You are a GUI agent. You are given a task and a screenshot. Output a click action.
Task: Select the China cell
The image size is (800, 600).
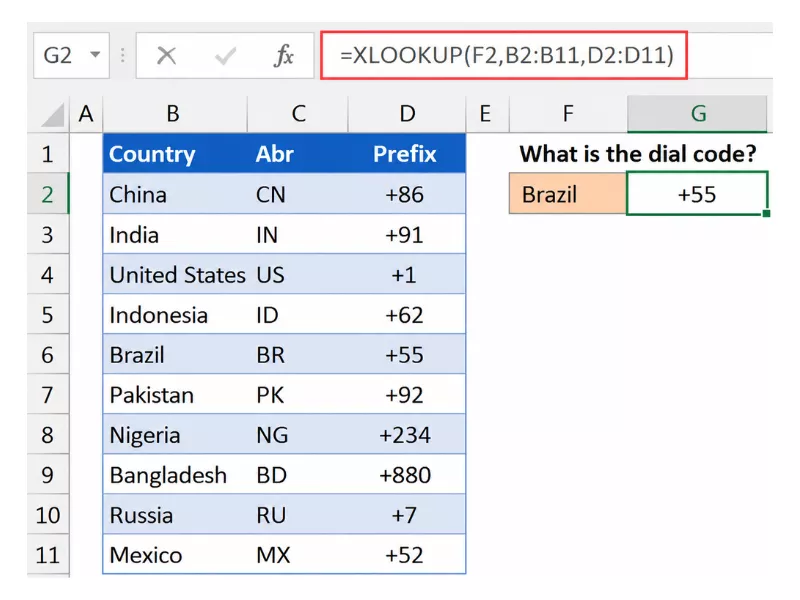[x=175, y=194]
